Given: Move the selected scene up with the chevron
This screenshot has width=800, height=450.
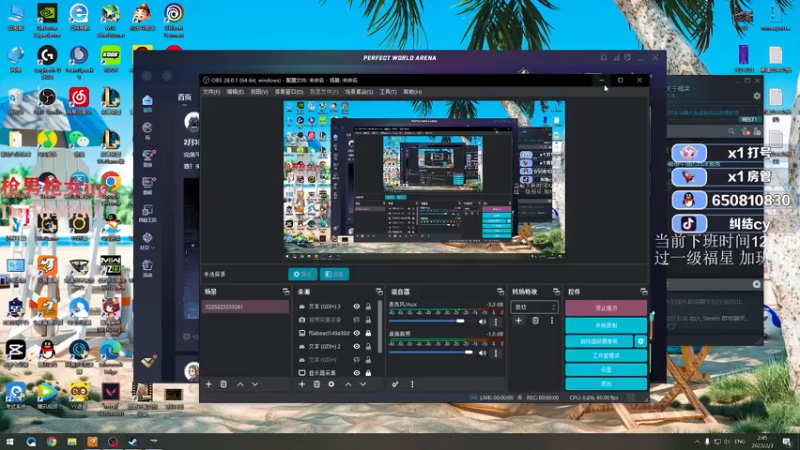Looking at the screenshot, I should pos(240,384).
